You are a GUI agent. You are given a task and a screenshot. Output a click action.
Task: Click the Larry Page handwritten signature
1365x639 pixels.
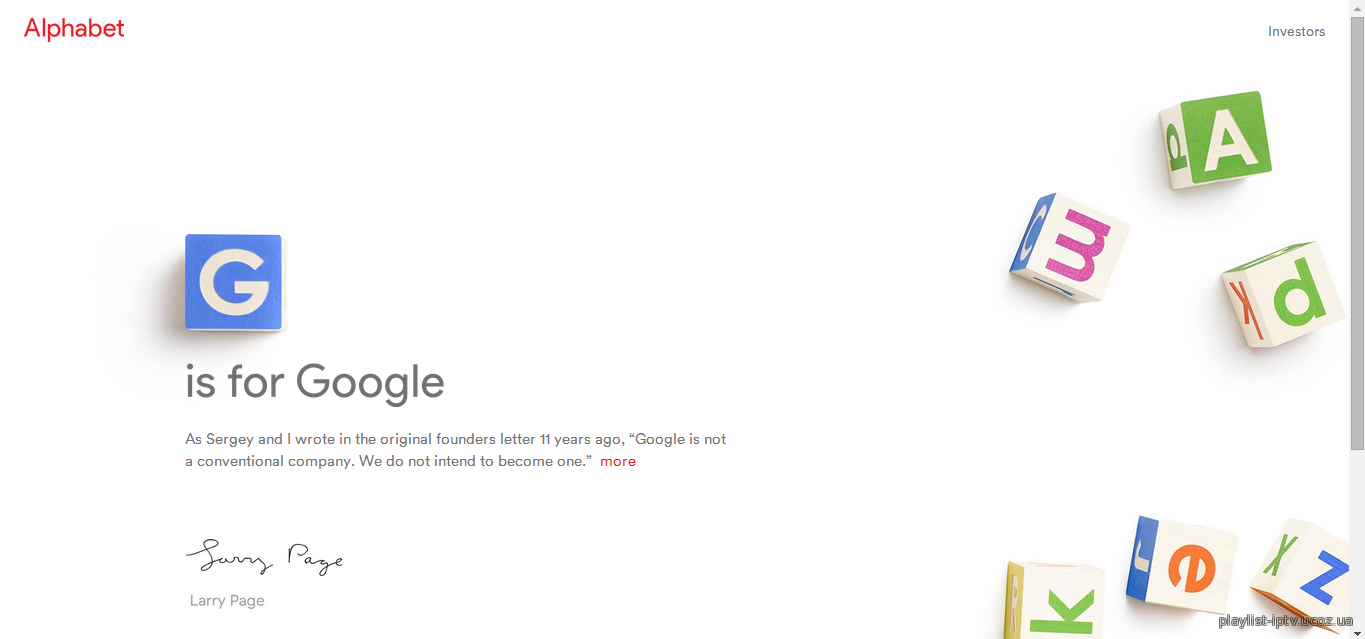tap(264, 556)
